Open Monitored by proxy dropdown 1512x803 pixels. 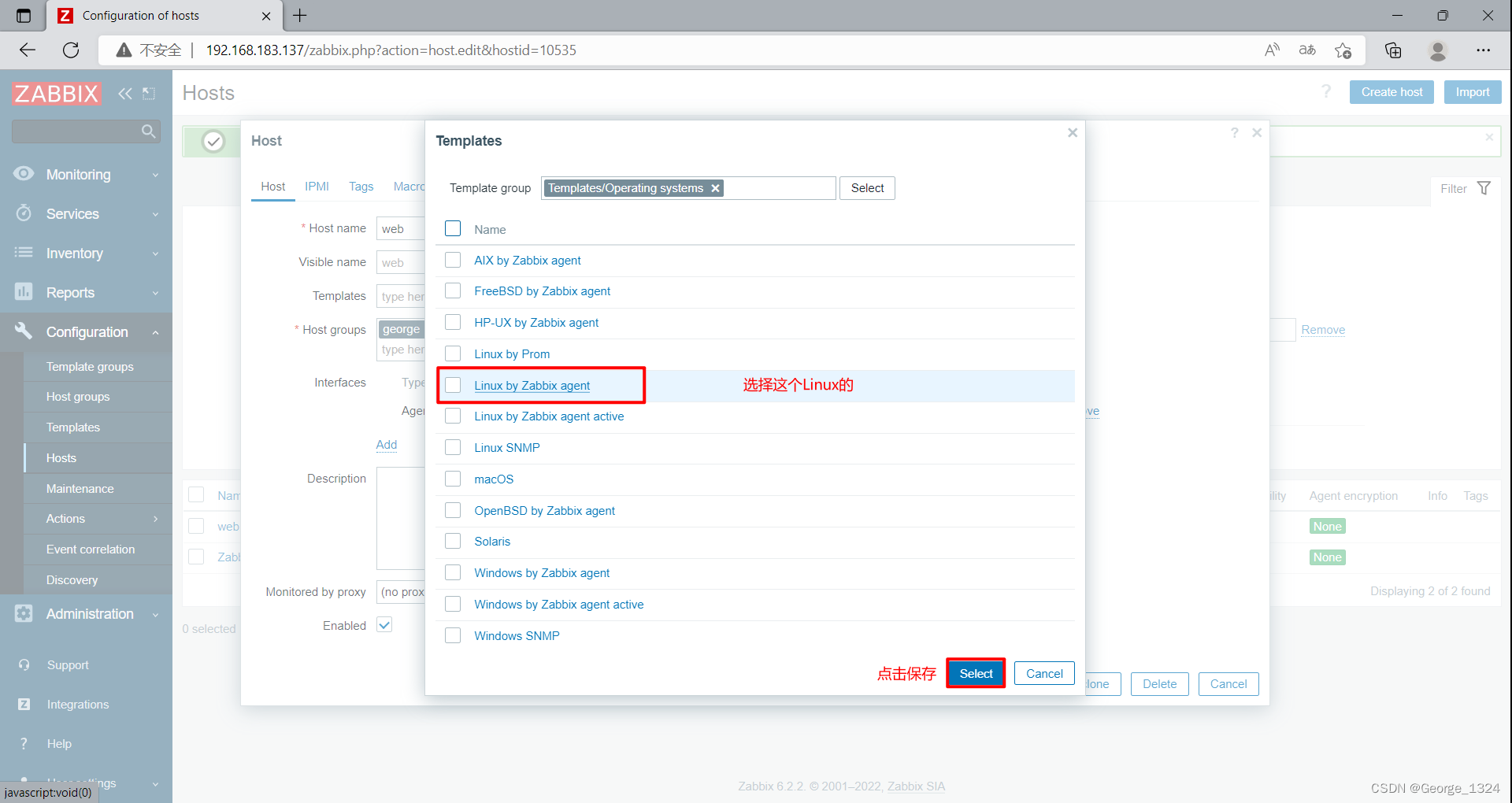(401, 592)
